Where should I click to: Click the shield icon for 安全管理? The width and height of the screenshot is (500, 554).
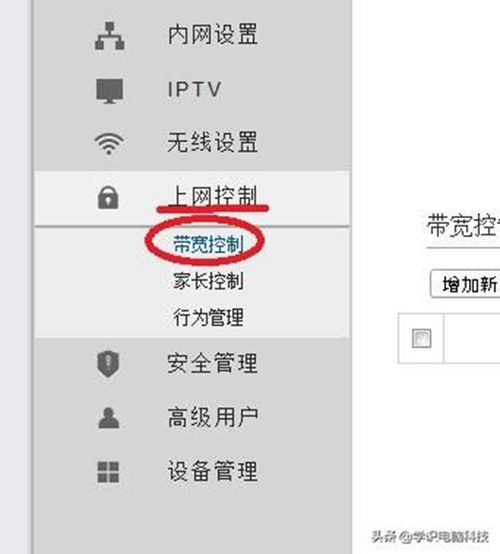coord(108,364)
